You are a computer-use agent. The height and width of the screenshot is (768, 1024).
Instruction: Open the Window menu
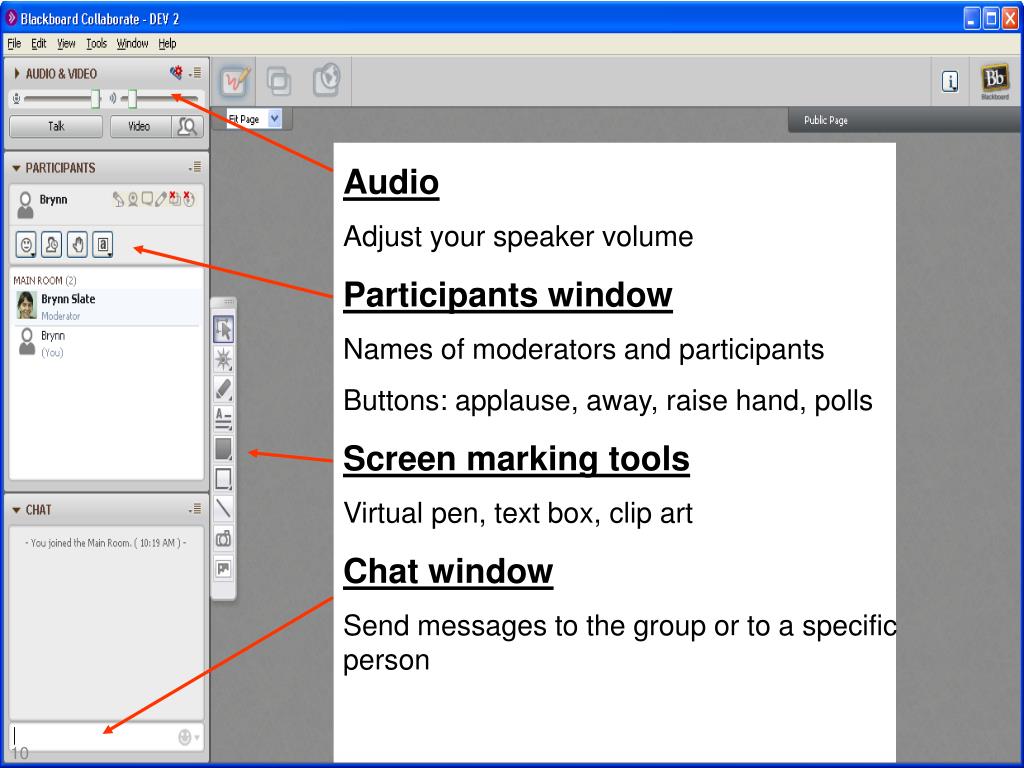coord(133,43)
